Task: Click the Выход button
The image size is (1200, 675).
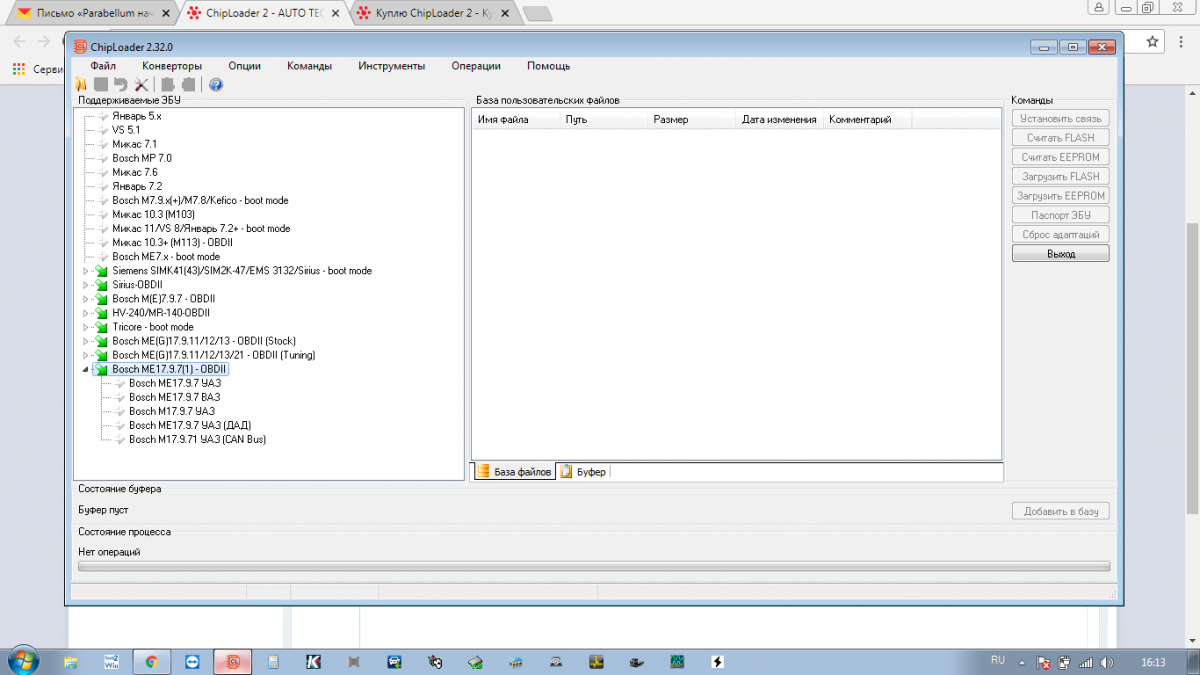Action: 1060,254
